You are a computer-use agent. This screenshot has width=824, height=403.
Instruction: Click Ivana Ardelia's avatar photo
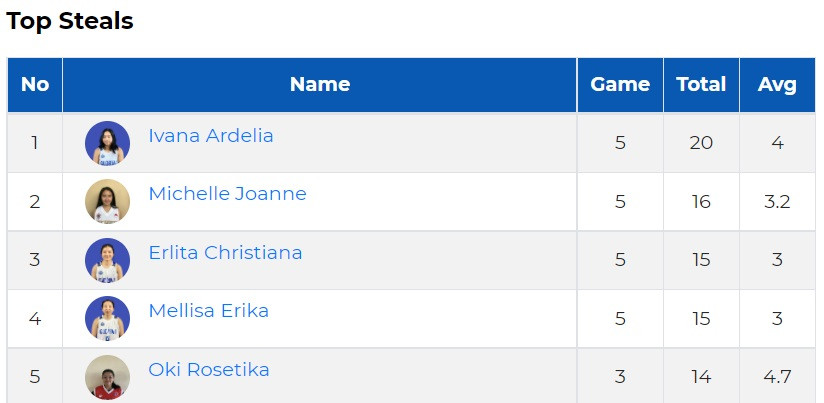point(107,143)
